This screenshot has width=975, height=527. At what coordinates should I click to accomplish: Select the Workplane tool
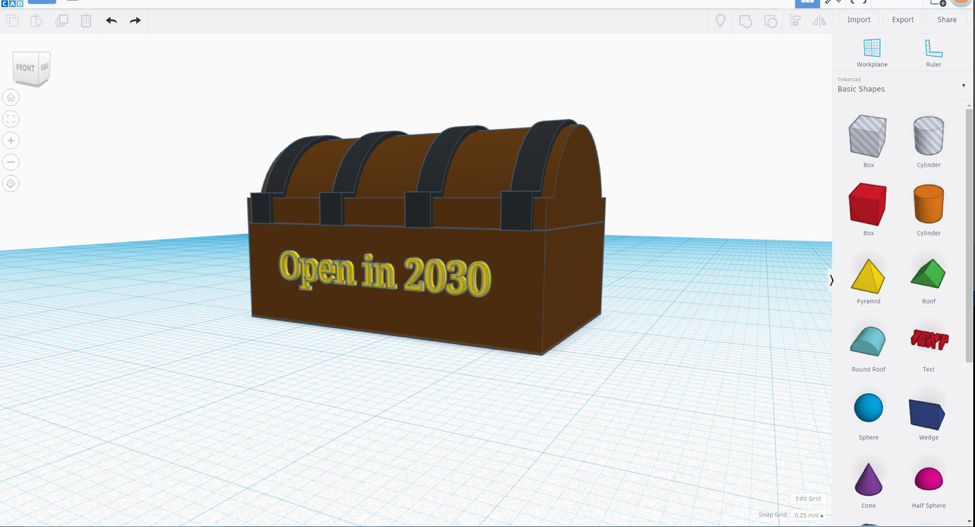click(872, 53)
